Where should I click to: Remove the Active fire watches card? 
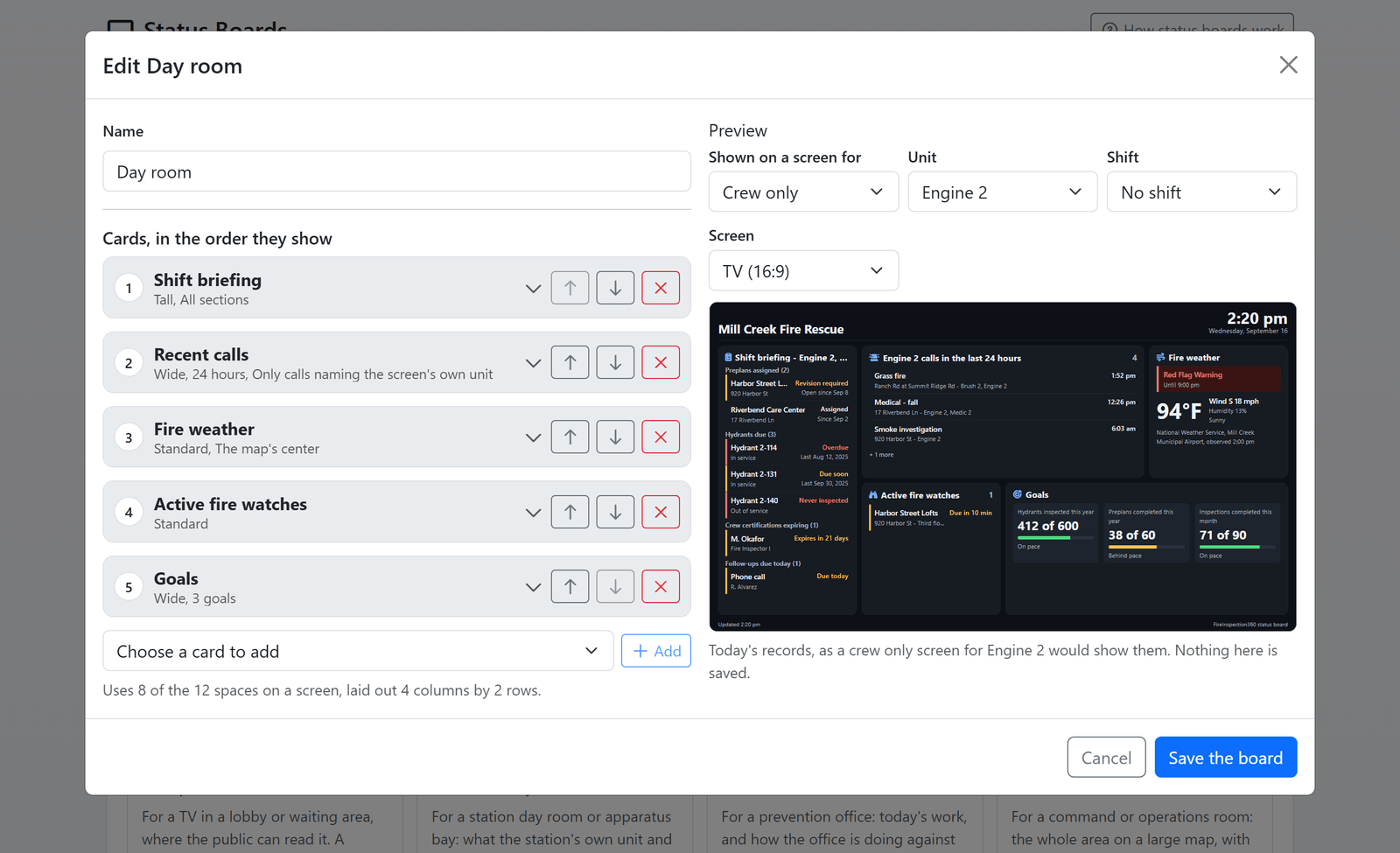661,512
